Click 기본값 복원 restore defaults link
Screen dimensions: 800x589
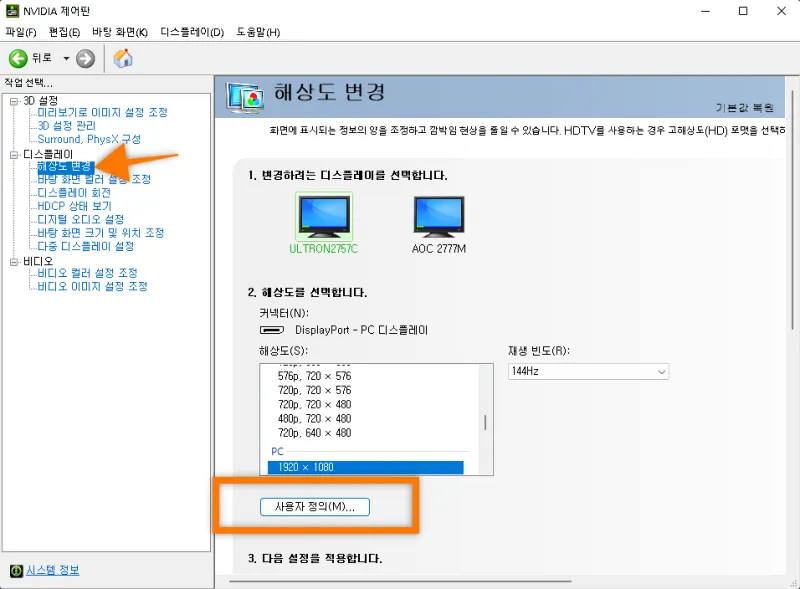coord(744,108)
